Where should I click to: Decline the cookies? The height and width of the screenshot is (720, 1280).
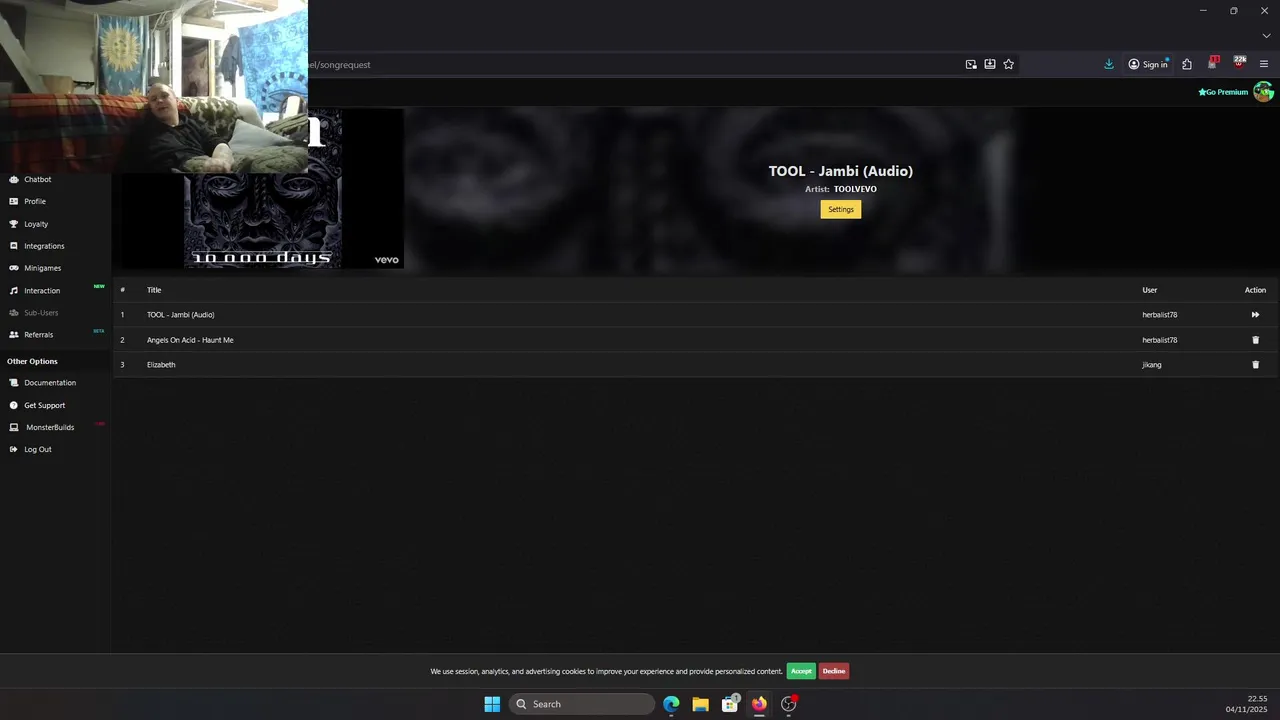click(834, 671)
